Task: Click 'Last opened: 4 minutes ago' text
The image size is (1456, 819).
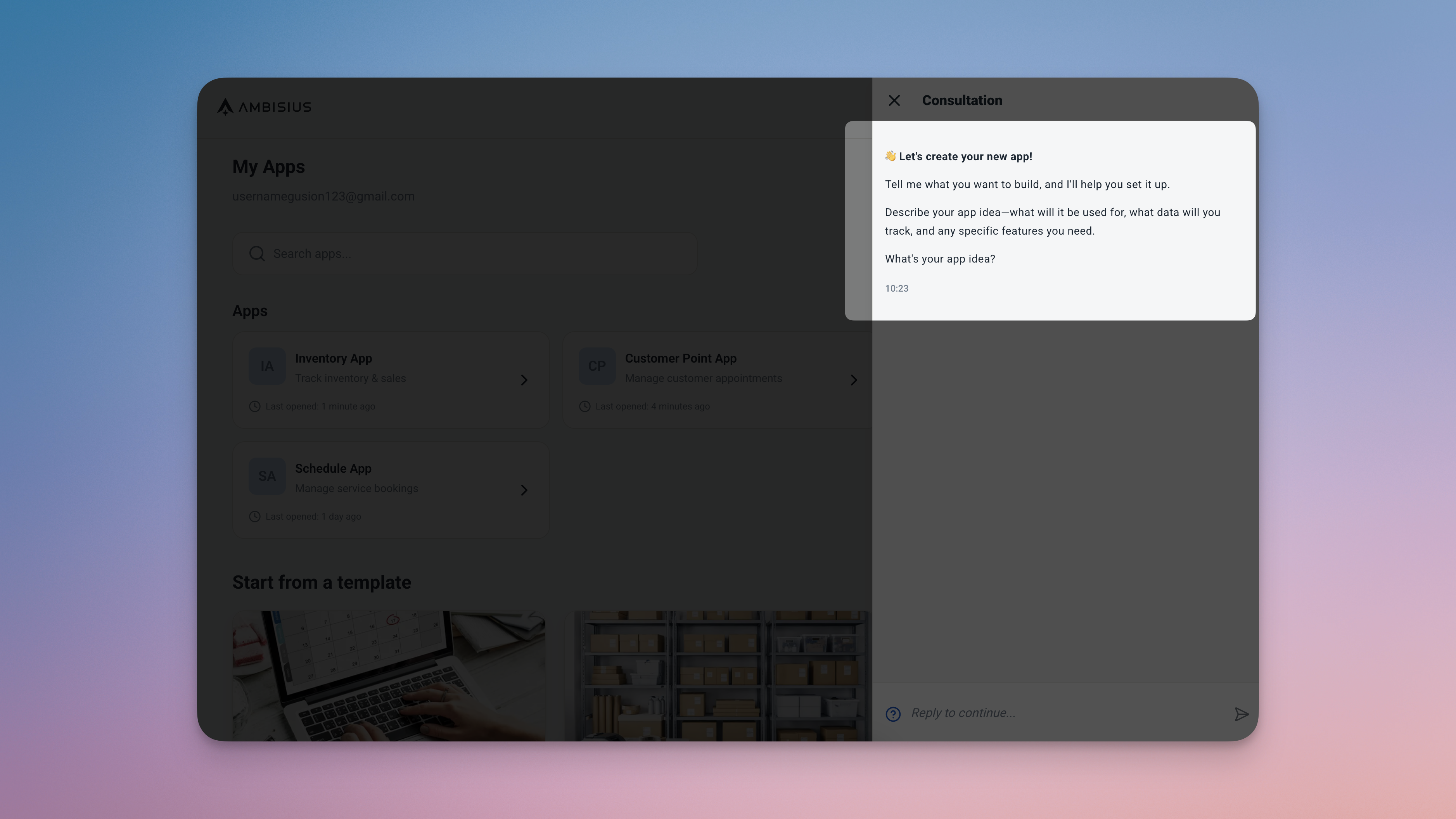Action: (653, 406)
